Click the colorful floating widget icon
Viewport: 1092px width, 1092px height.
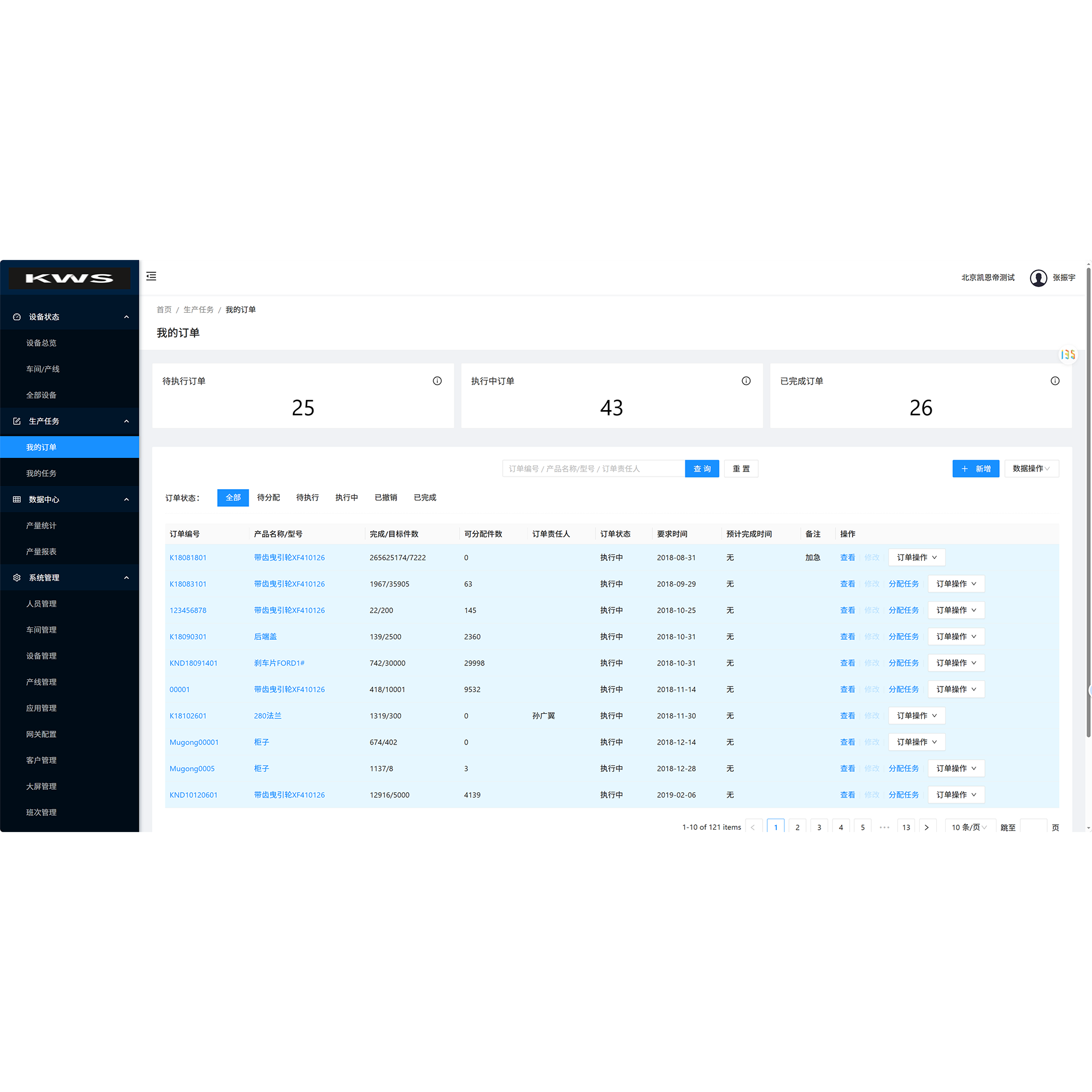(1068, 355)
